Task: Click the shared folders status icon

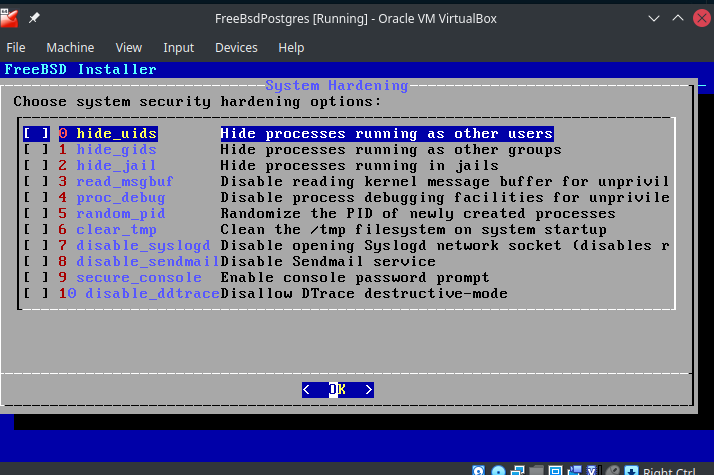Action: [536, 470]
